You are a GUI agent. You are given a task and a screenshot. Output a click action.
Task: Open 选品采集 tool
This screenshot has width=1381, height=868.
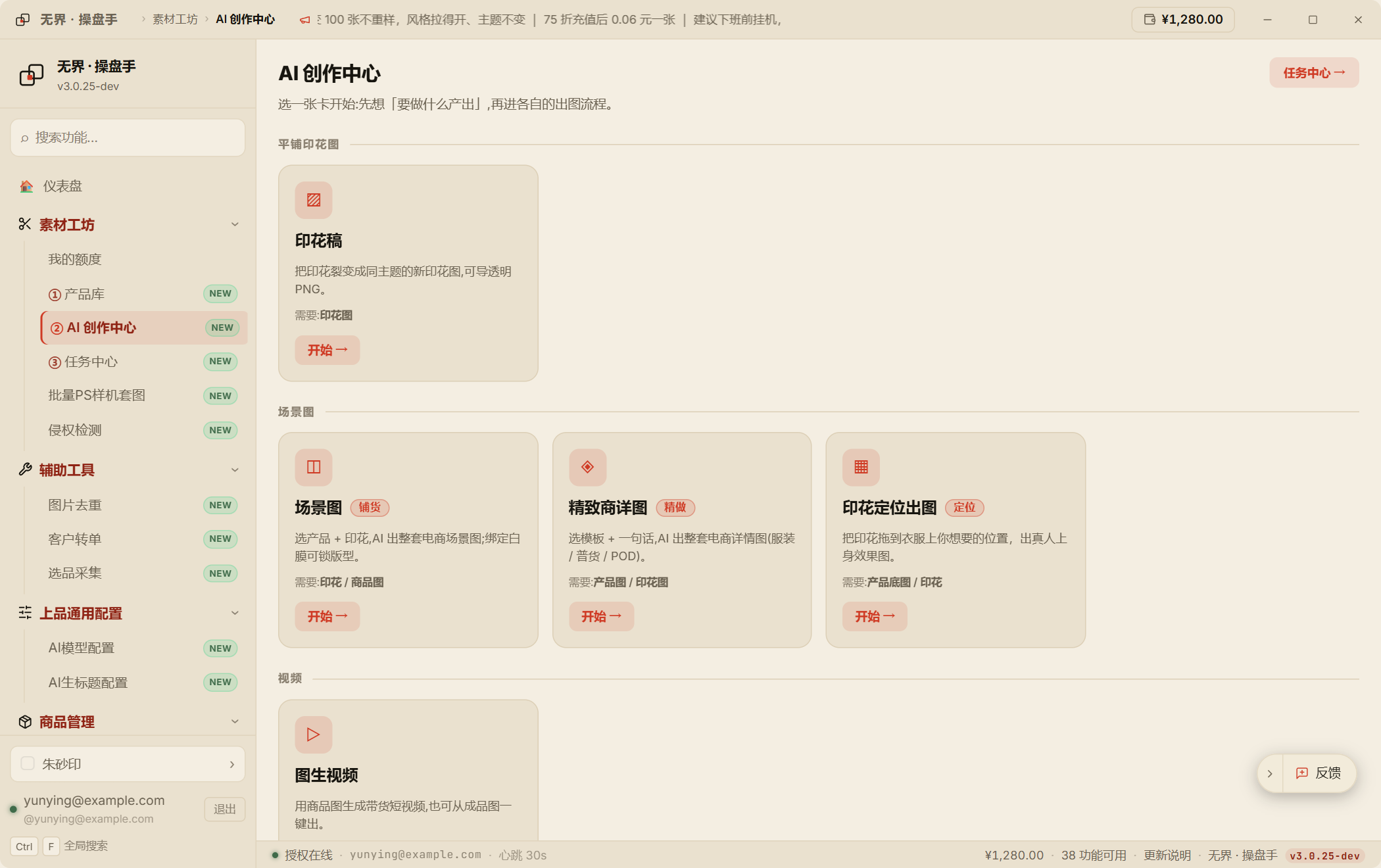tap(143, 573)
